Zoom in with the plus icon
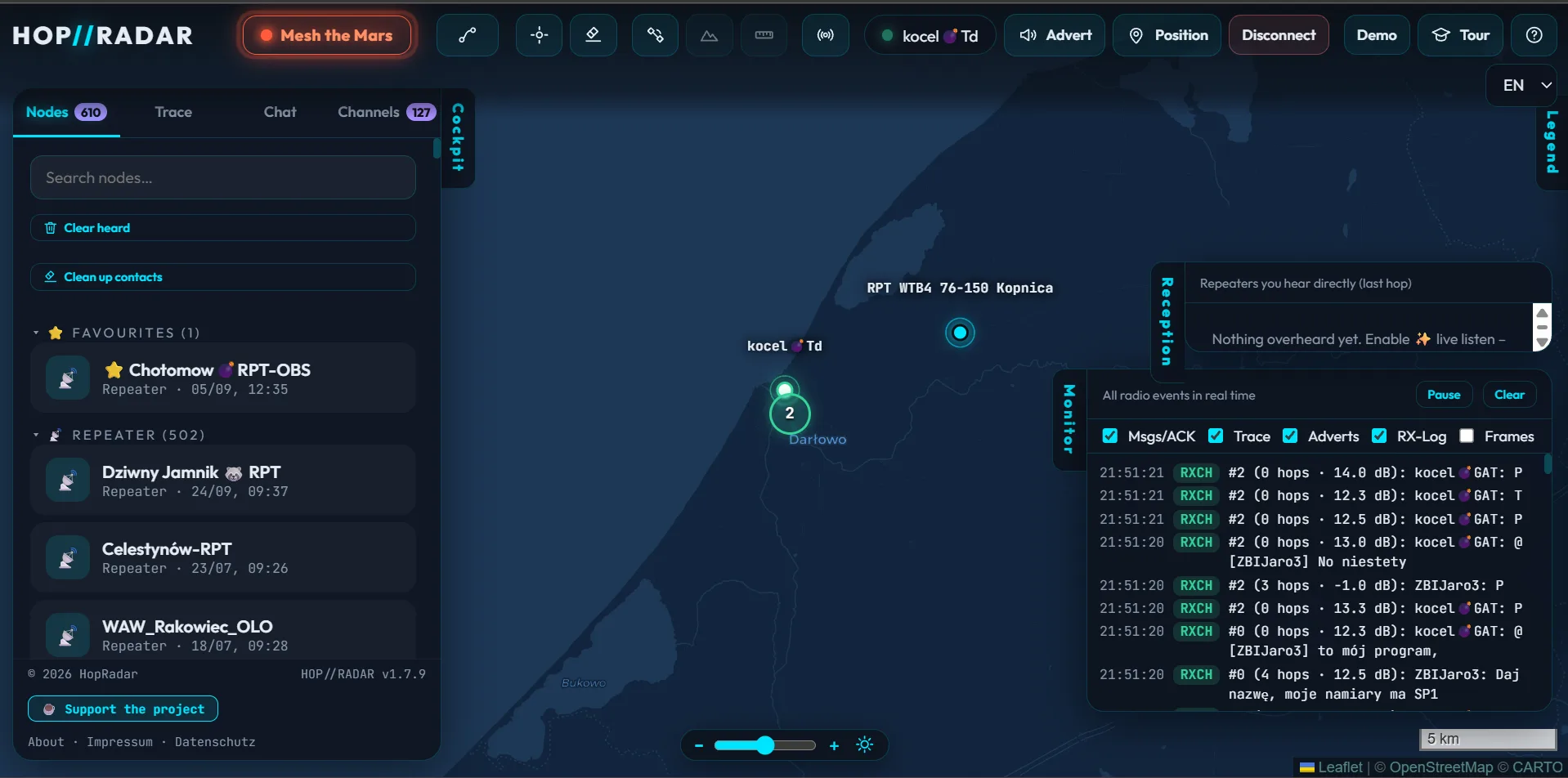 click(x=834, y=745)
